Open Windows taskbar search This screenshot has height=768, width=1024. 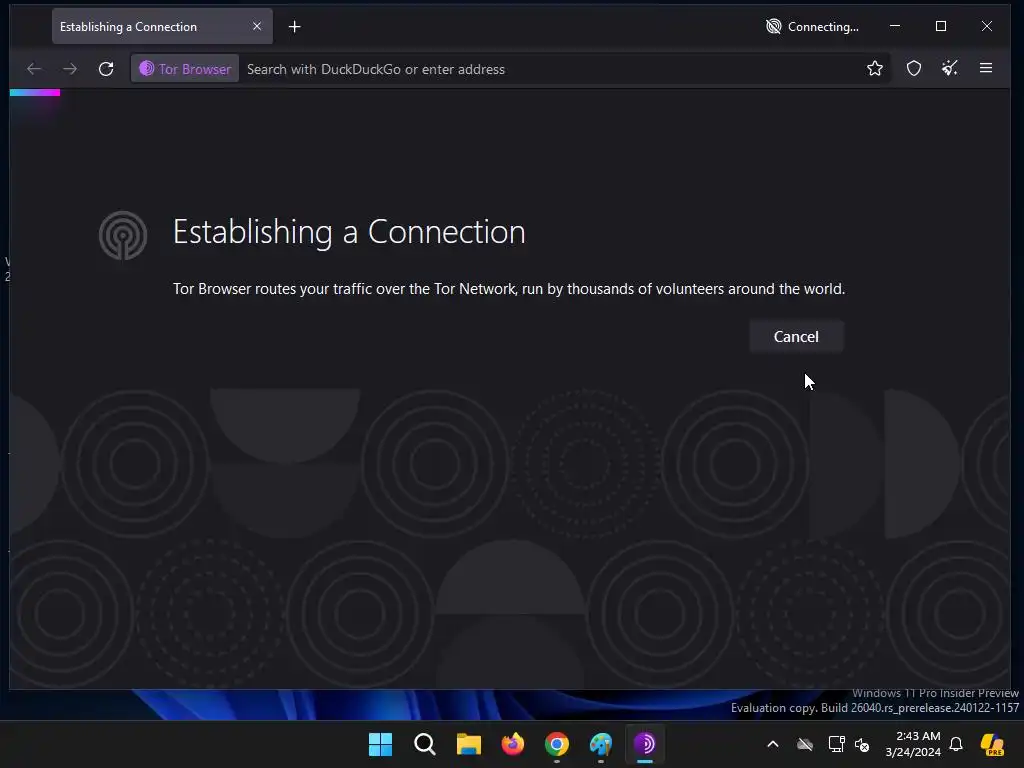point(424,744)
